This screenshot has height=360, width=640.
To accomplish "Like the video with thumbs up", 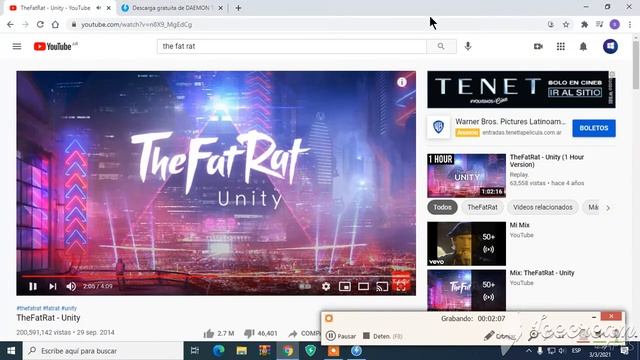I will [209, 333].
